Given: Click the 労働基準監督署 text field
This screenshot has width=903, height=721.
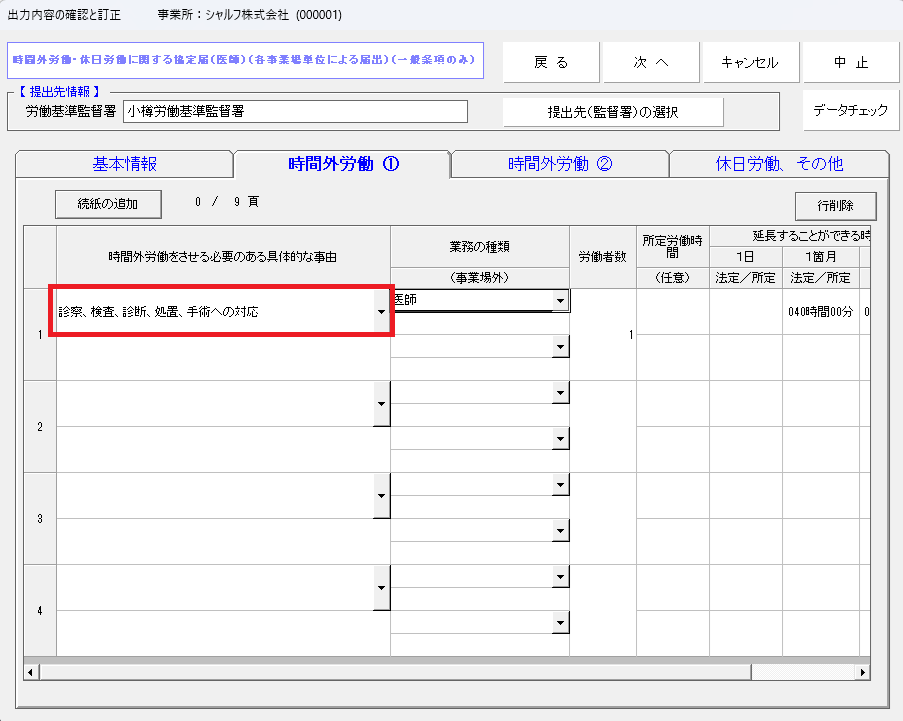Looking at the screenshot, I should 295,111.
